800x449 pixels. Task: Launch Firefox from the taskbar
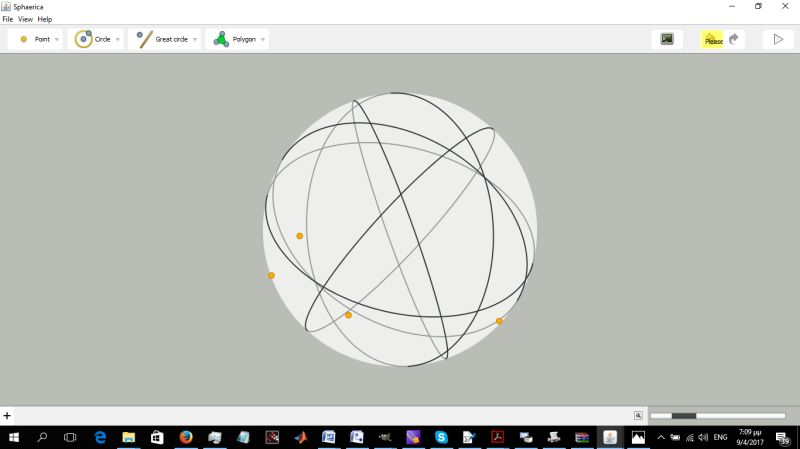point(186,437)
